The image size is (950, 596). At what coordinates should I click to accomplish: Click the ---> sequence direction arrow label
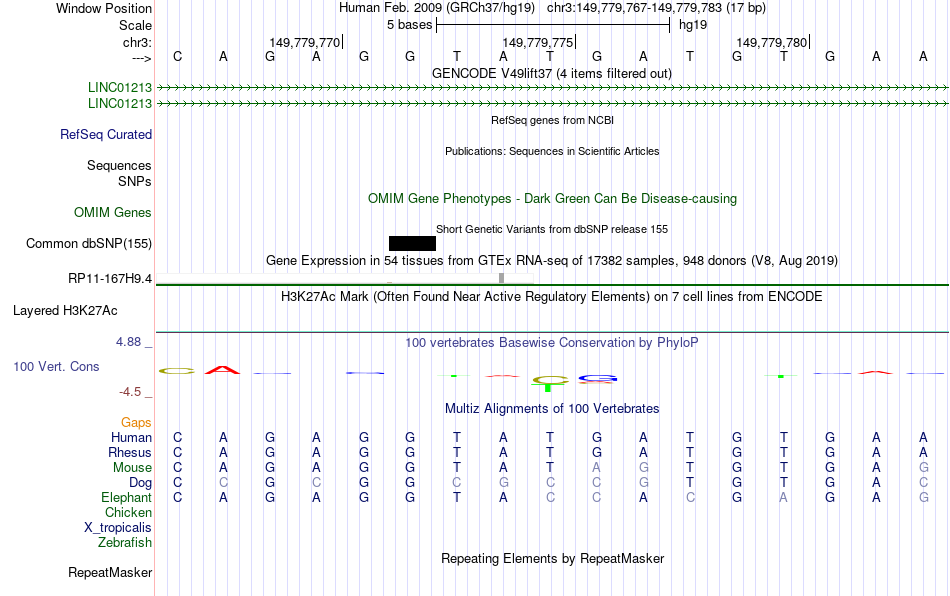142,58
